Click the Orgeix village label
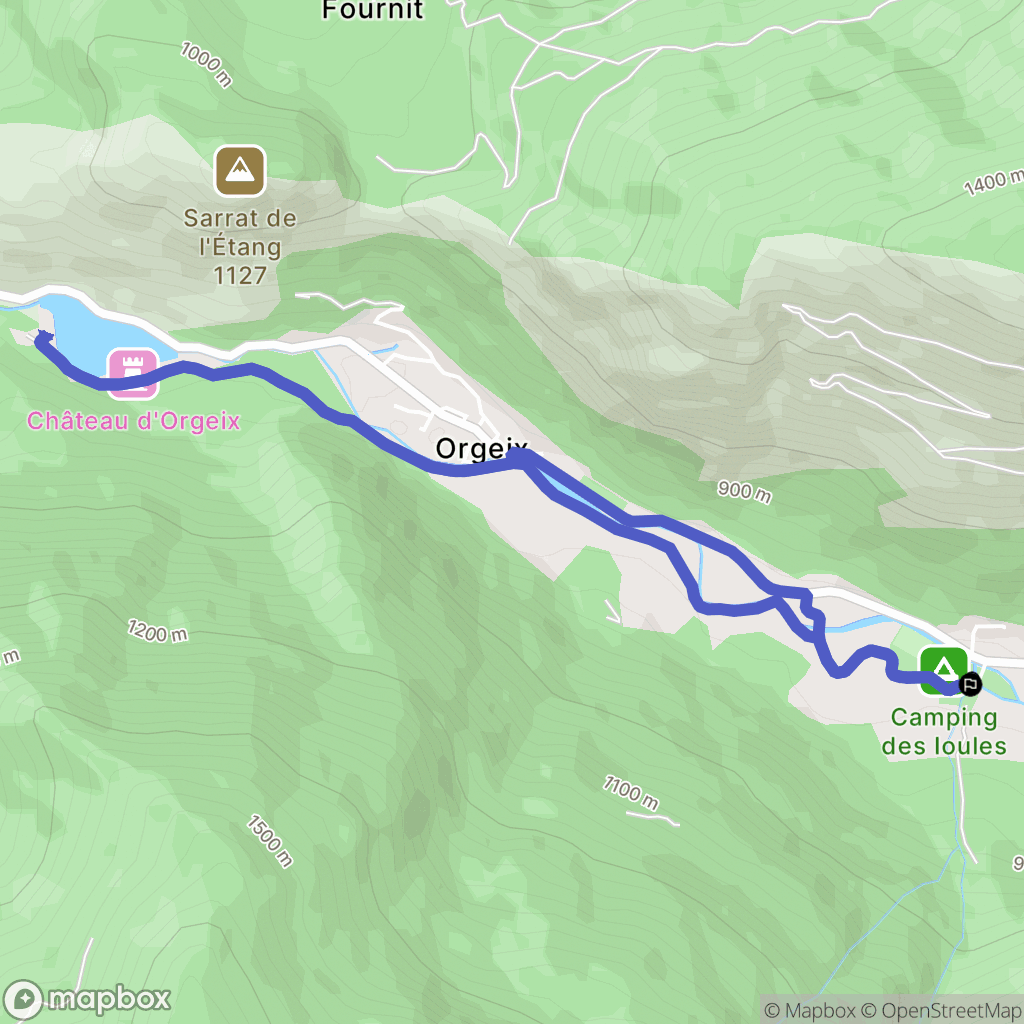 pyautogui.click(x=481, y=449)
